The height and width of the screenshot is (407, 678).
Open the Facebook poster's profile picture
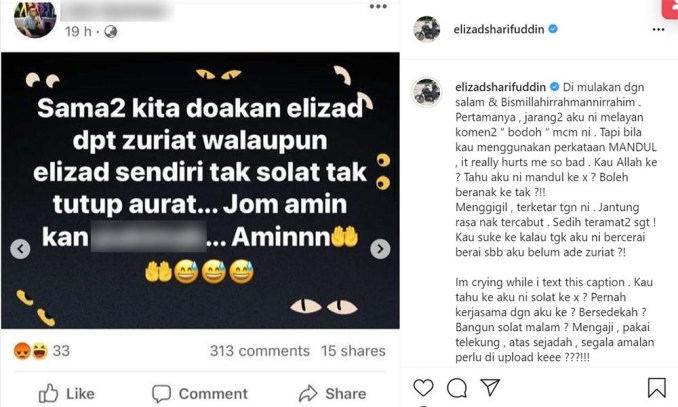click(35, 18)
